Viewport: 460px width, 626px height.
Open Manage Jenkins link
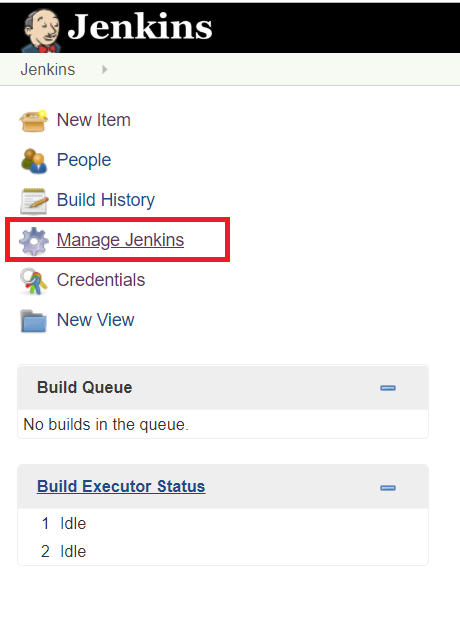(x=120, y=240)
